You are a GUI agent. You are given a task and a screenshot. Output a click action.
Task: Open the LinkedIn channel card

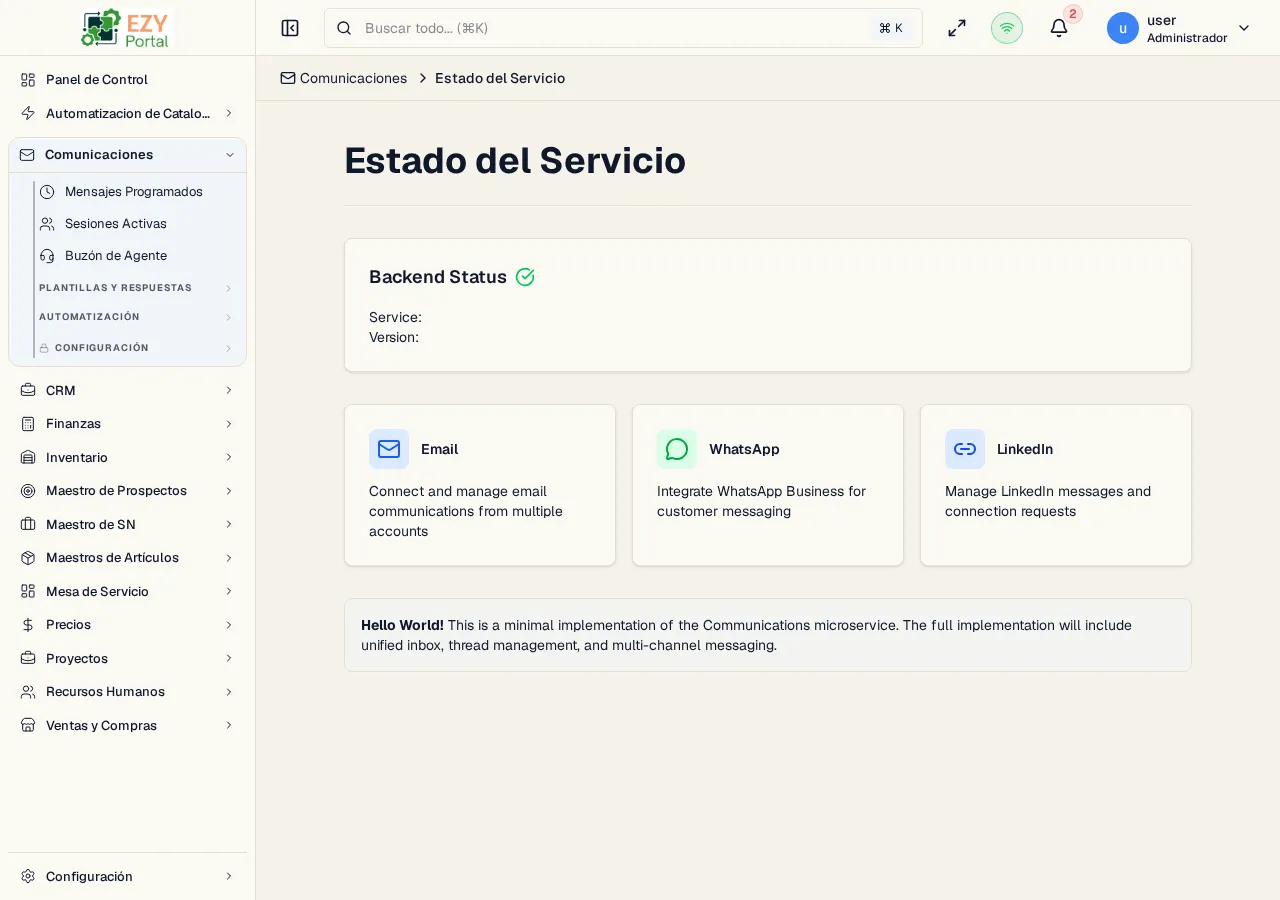point(1056,485)
